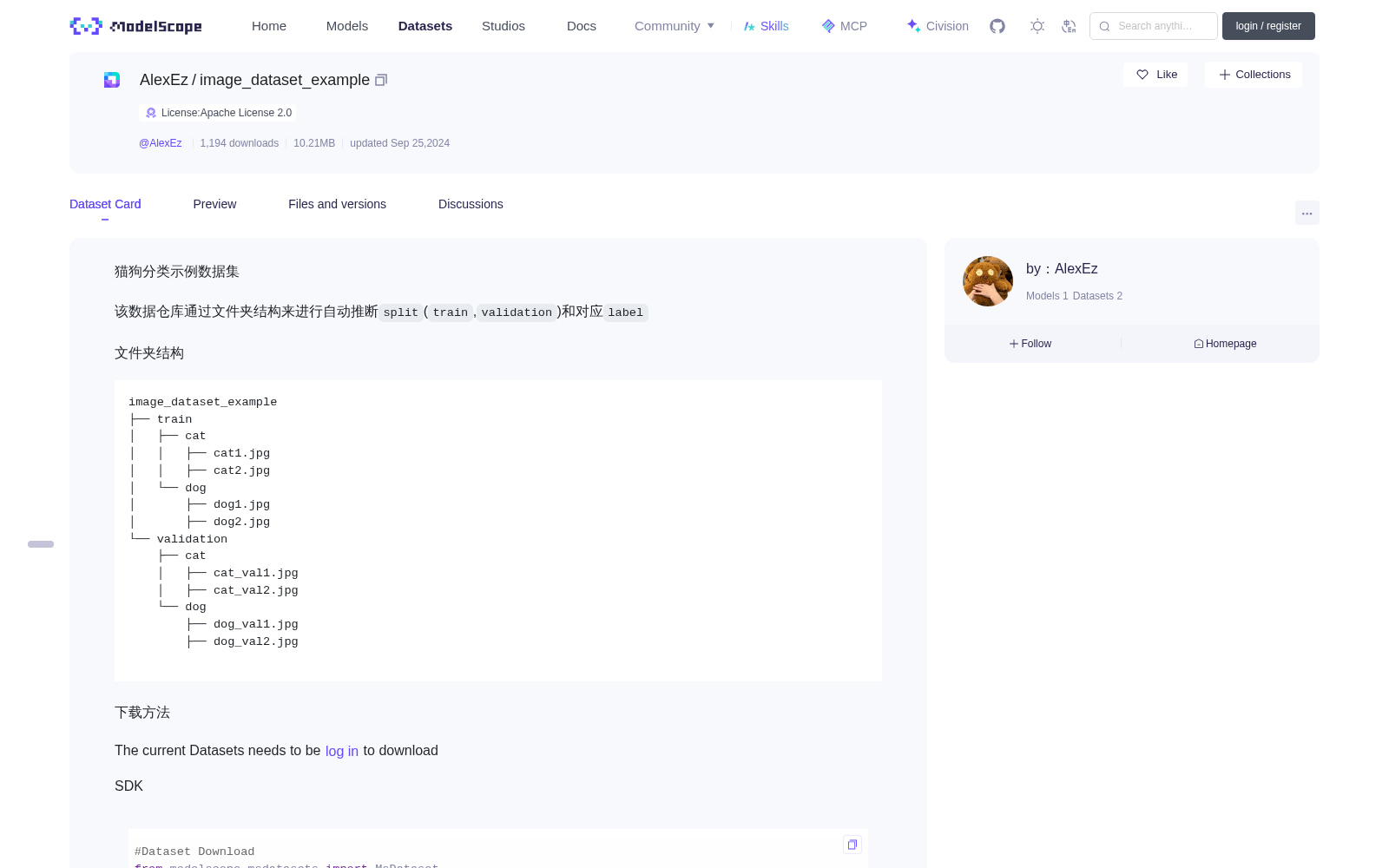Click the dataset avatar icon beside AlexEz

pyautogui.click(x=112, y=80)
